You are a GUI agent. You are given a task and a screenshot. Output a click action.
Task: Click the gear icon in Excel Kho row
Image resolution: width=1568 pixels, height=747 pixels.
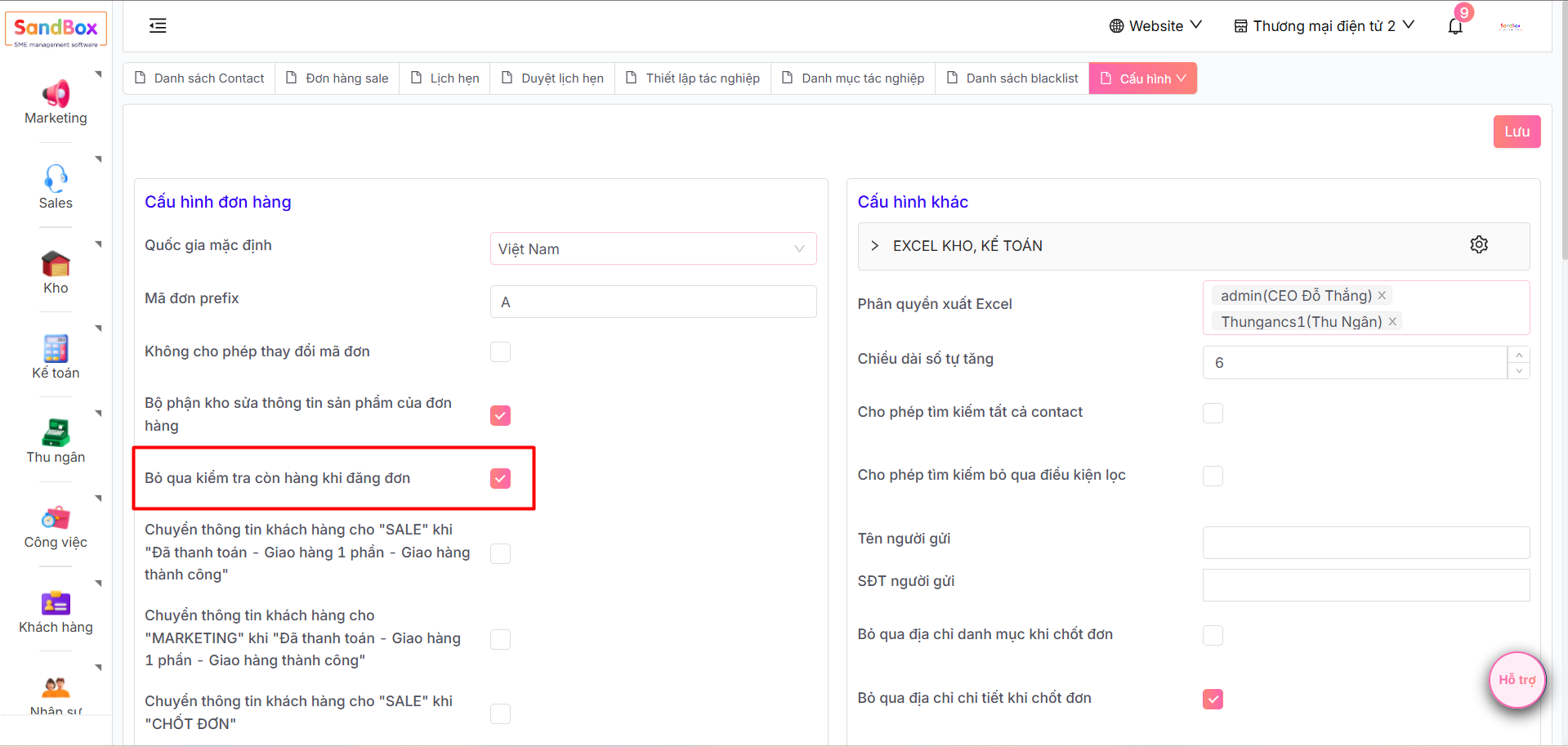click(x=1479, y=244)
